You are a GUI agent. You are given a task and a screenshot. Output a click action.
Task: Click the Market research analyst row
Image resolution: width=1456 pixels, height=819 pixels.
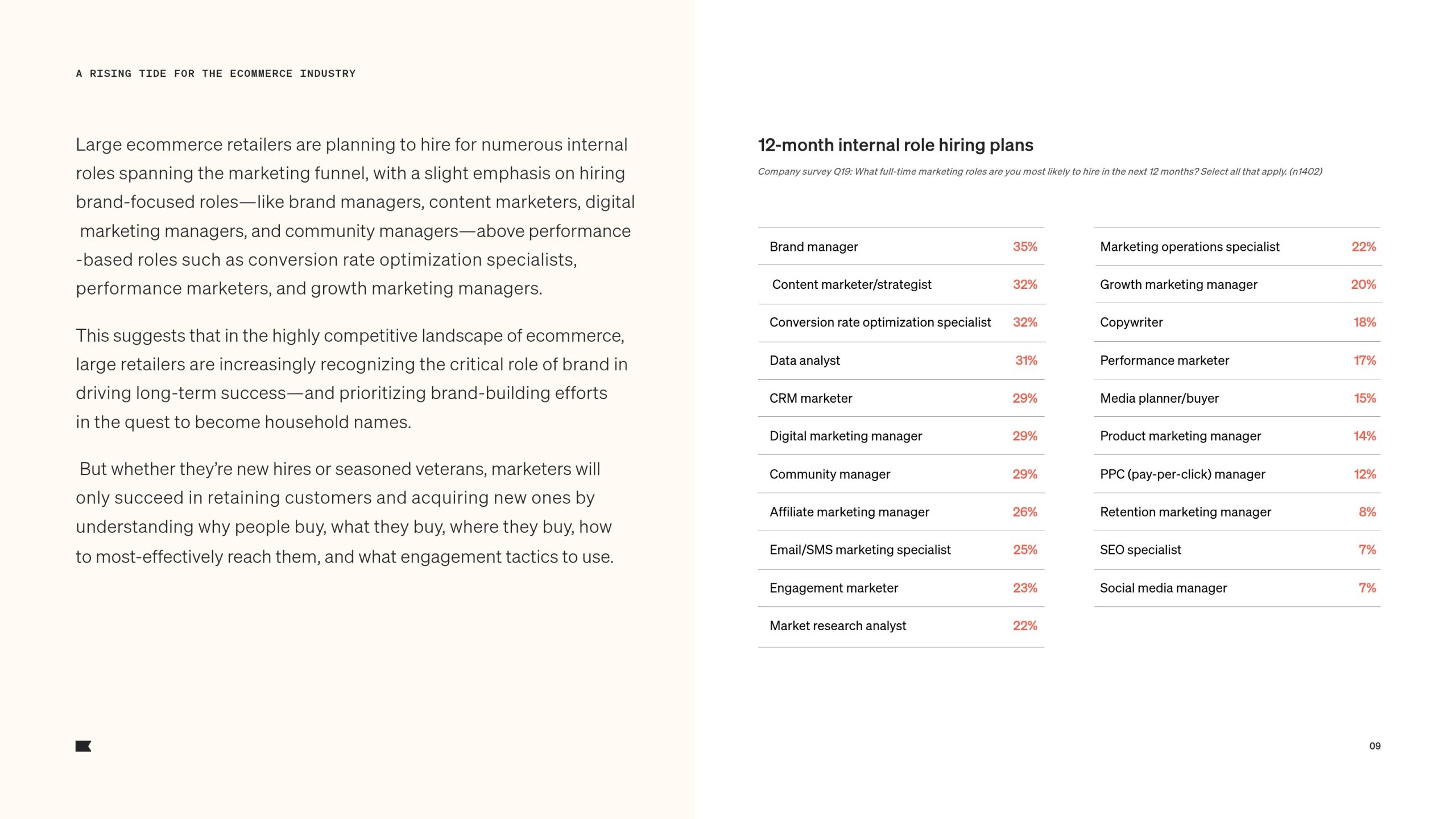901,626
